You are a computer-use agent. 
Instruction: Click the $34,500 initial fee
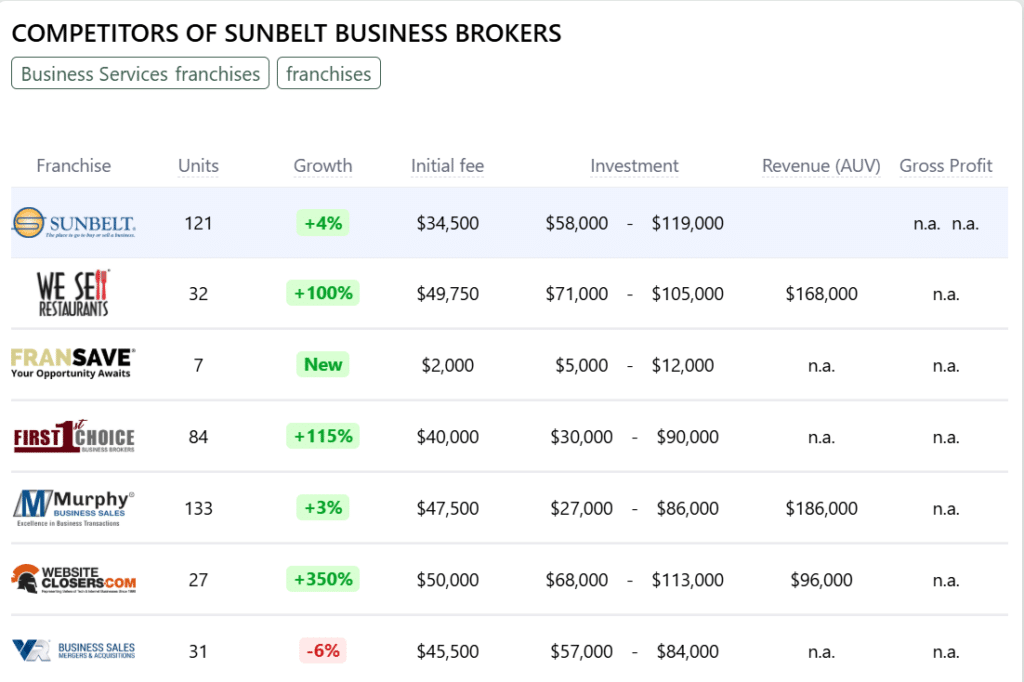pyautogui.click(x=447, y=223)
